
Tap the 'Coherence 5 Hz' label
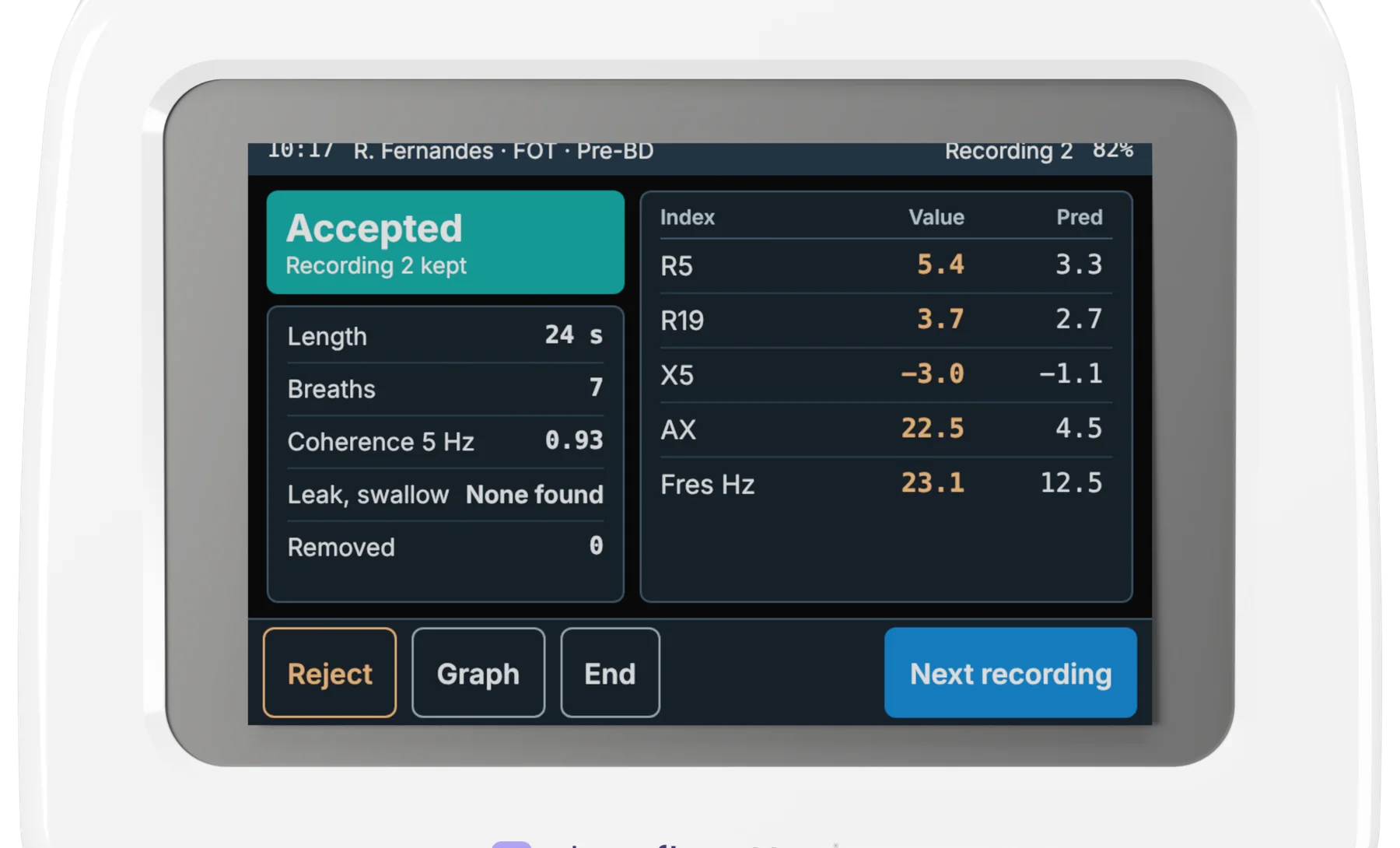380,441
